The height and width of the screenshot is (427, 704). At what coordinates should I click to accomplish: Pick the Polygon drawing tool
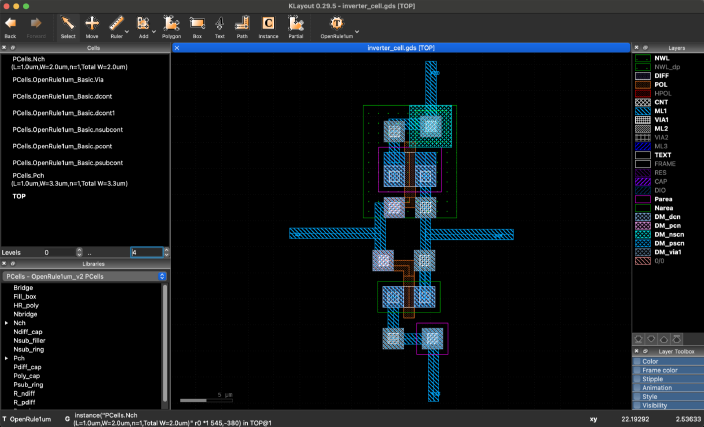point(171,27)
